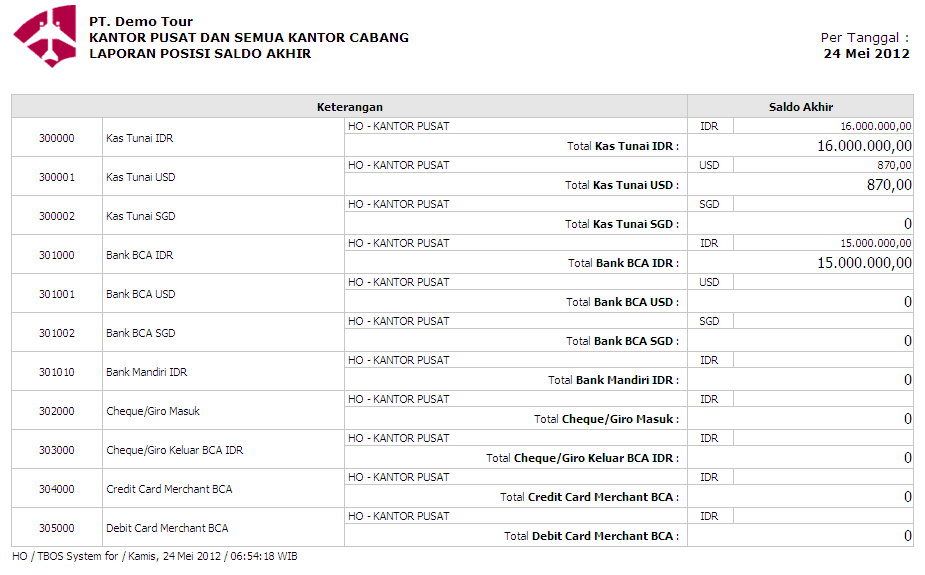
Task: Click the report date 24 Mei 2012
Action: point(866,54)
